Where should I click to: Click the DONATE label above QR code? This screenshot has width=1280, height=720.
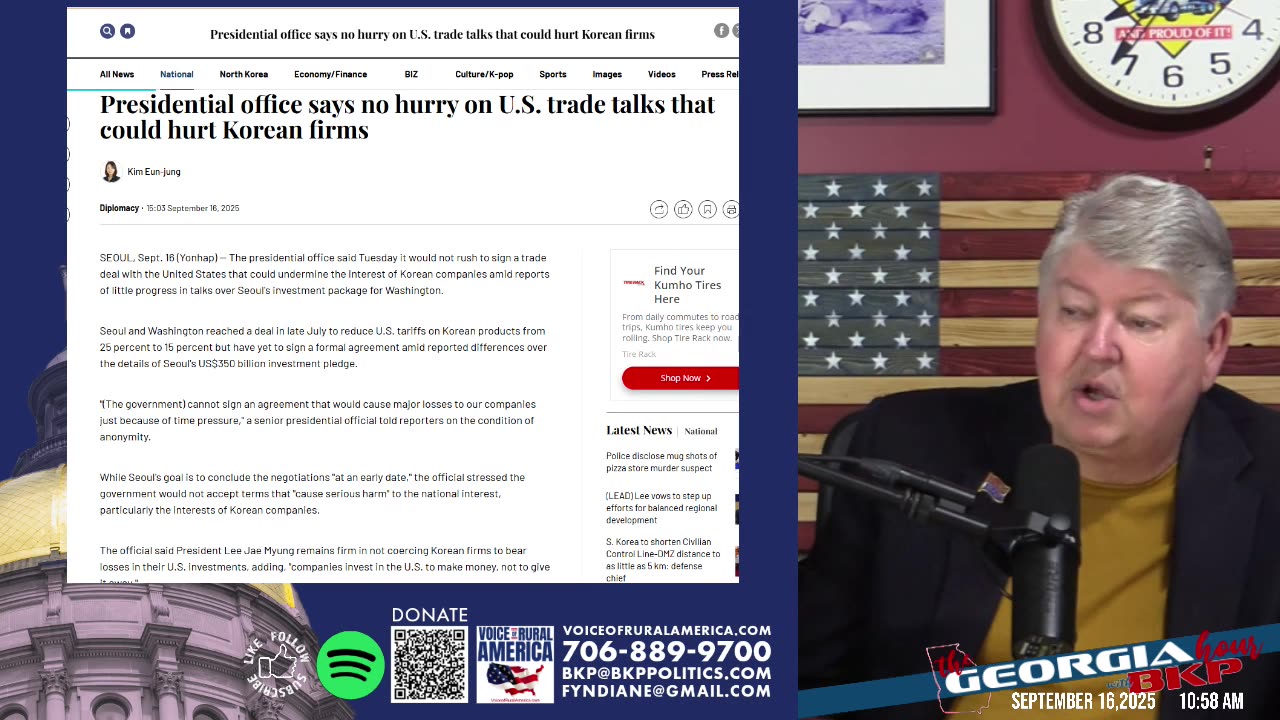pos(430,615)
